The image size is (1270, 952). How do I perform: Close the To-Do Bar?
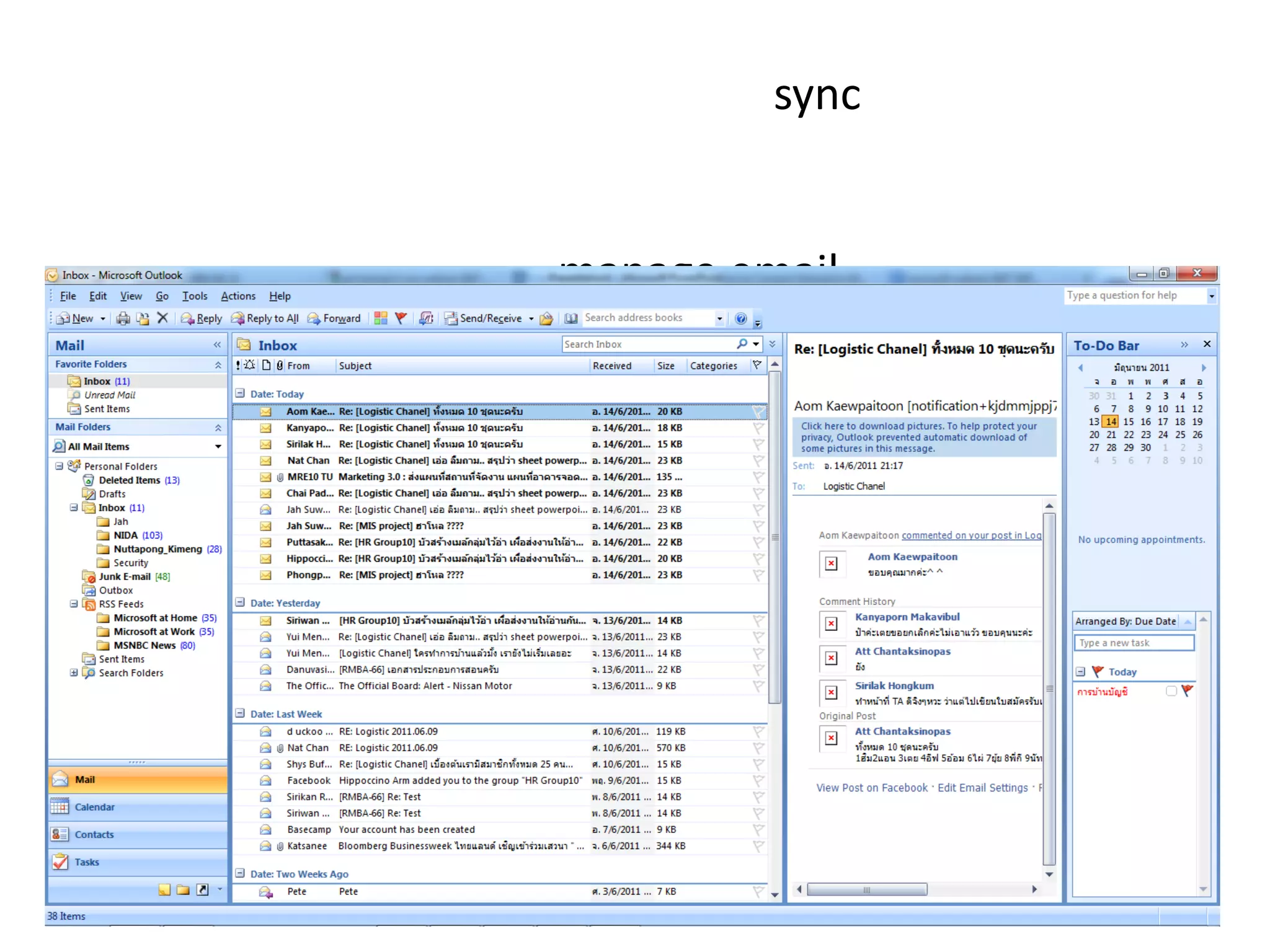(1207, 344)
